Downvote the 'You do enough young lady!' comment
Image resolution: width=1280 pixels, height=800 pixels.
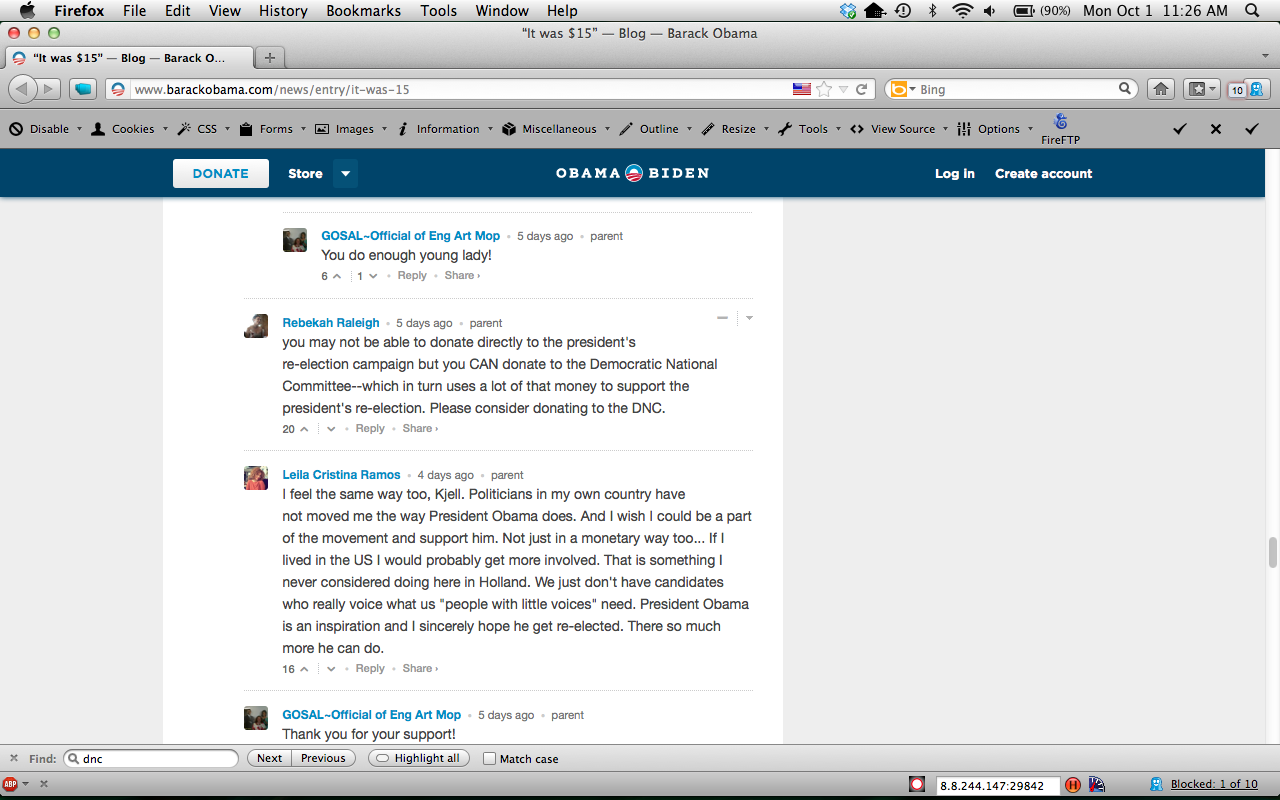[x=373, y=276]
